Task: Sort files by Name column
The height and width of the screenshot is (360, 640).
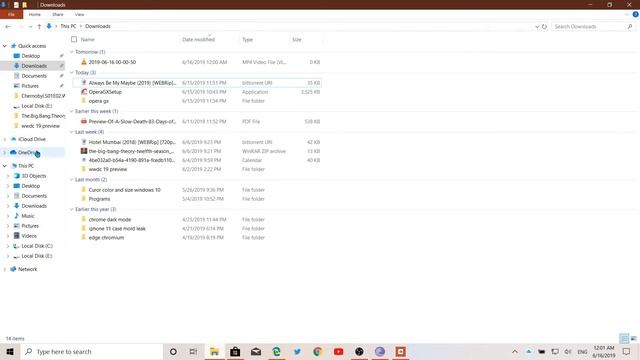Action: coord(88,40)
